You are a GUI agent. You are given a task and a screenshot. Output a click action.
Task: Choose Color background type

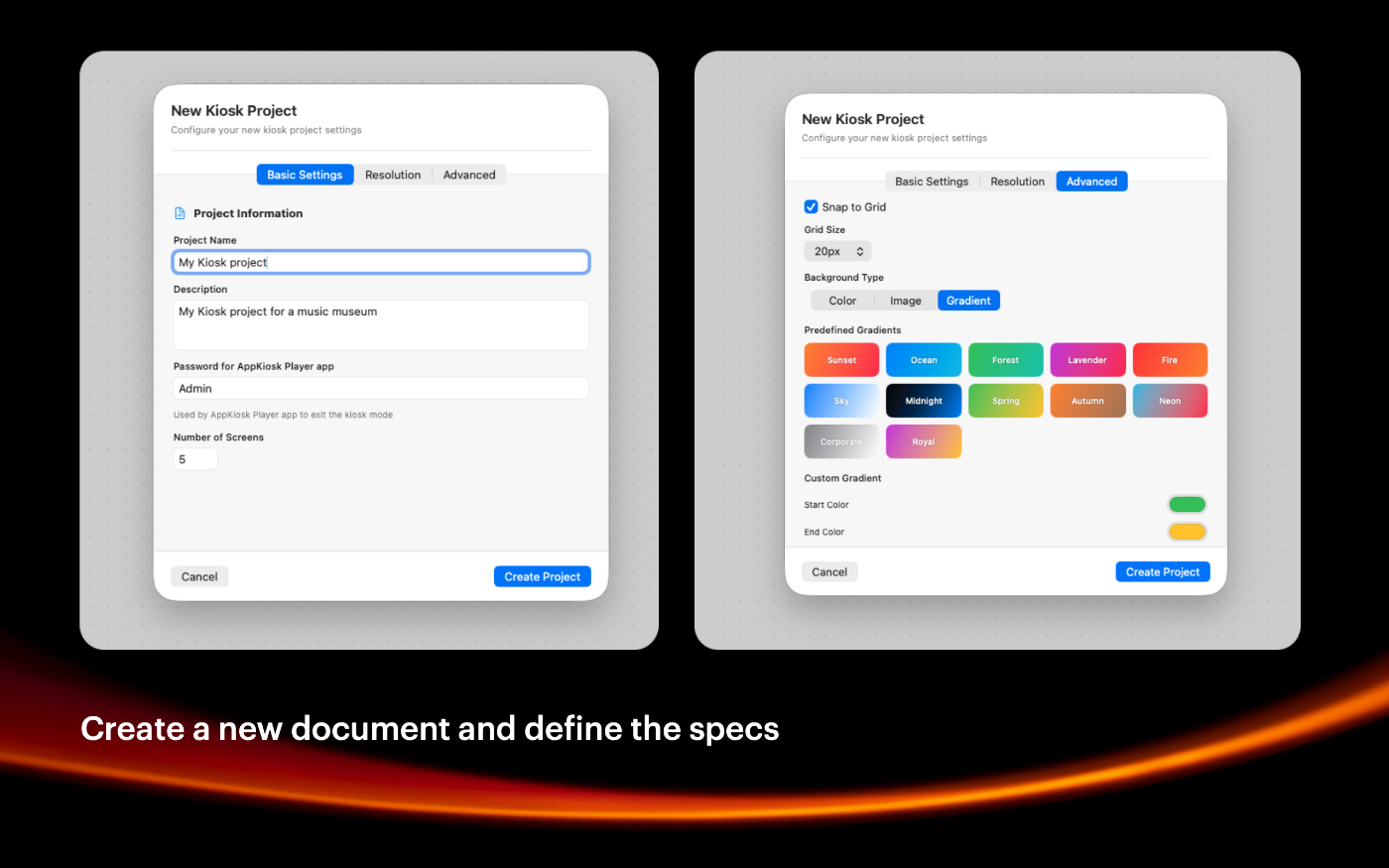coord(842,301)
